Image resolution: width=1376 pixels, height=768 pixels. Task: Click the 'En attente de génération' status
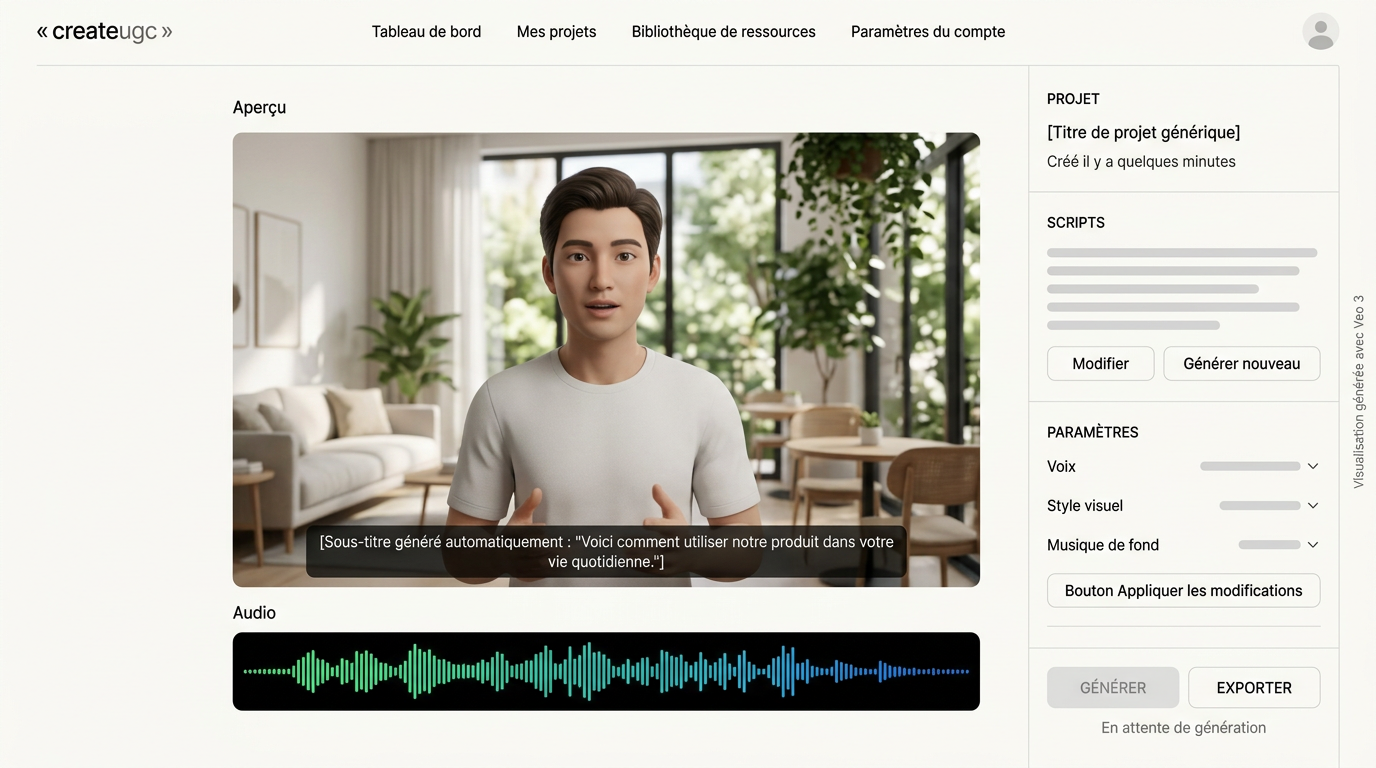click(1183, 728)
